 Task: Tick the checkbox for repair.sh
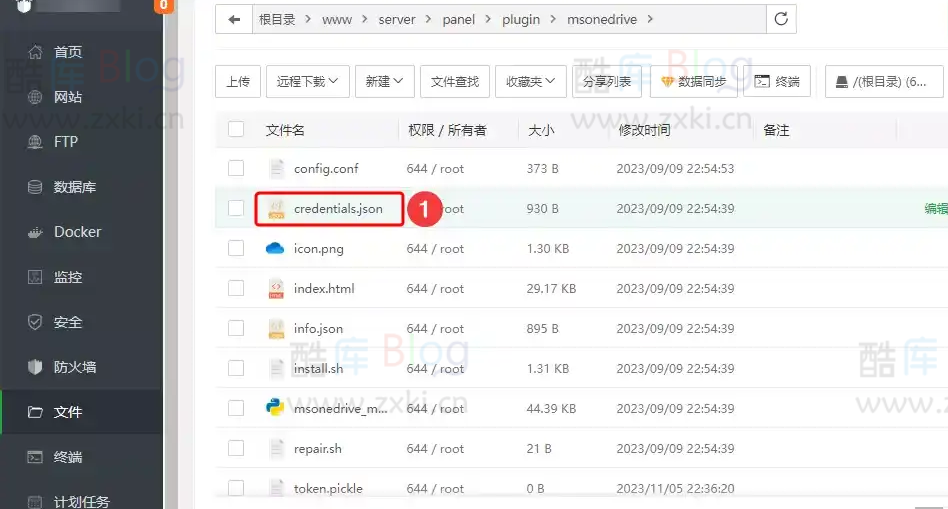[x=236, y=449]
